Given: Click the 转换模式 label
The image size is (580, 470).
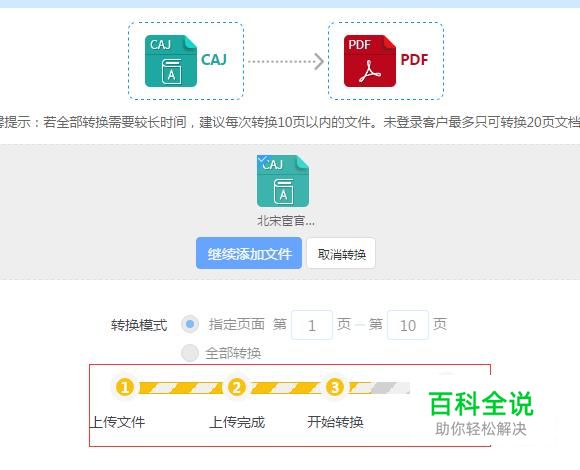Looking at the screenshot, I should [x=139, y=325].
